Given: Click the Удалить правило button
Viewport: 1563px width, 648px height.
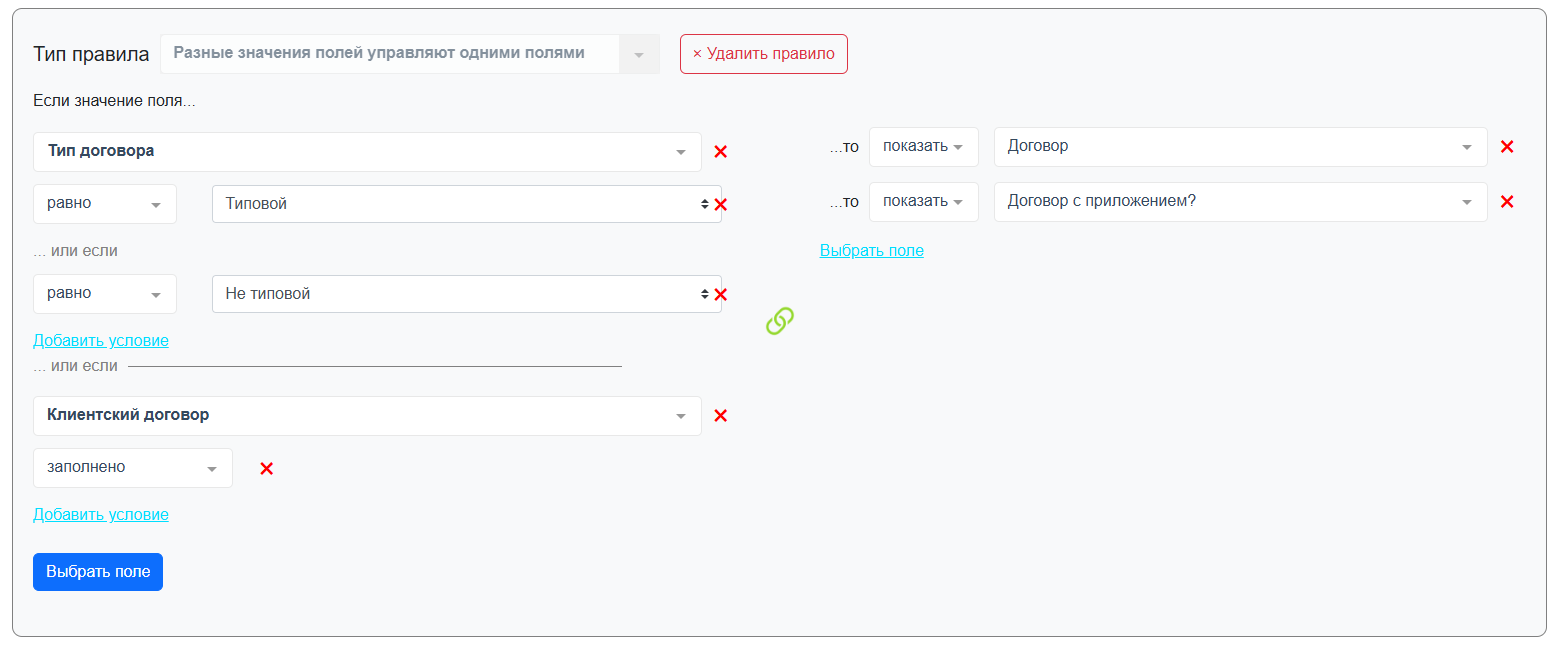Looking at the screenshot, I should tap(763, 54).
